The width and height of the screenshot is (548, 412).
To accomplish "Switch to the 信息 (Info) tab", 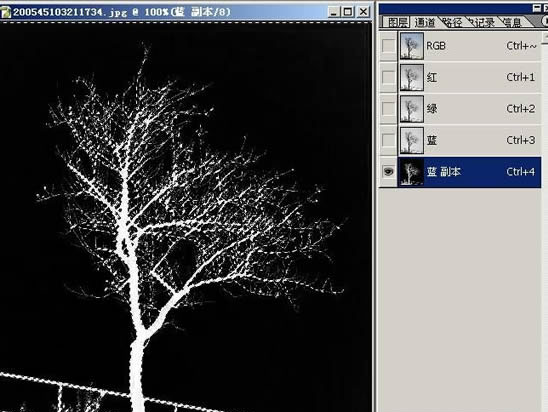I will tap(512, 22).
